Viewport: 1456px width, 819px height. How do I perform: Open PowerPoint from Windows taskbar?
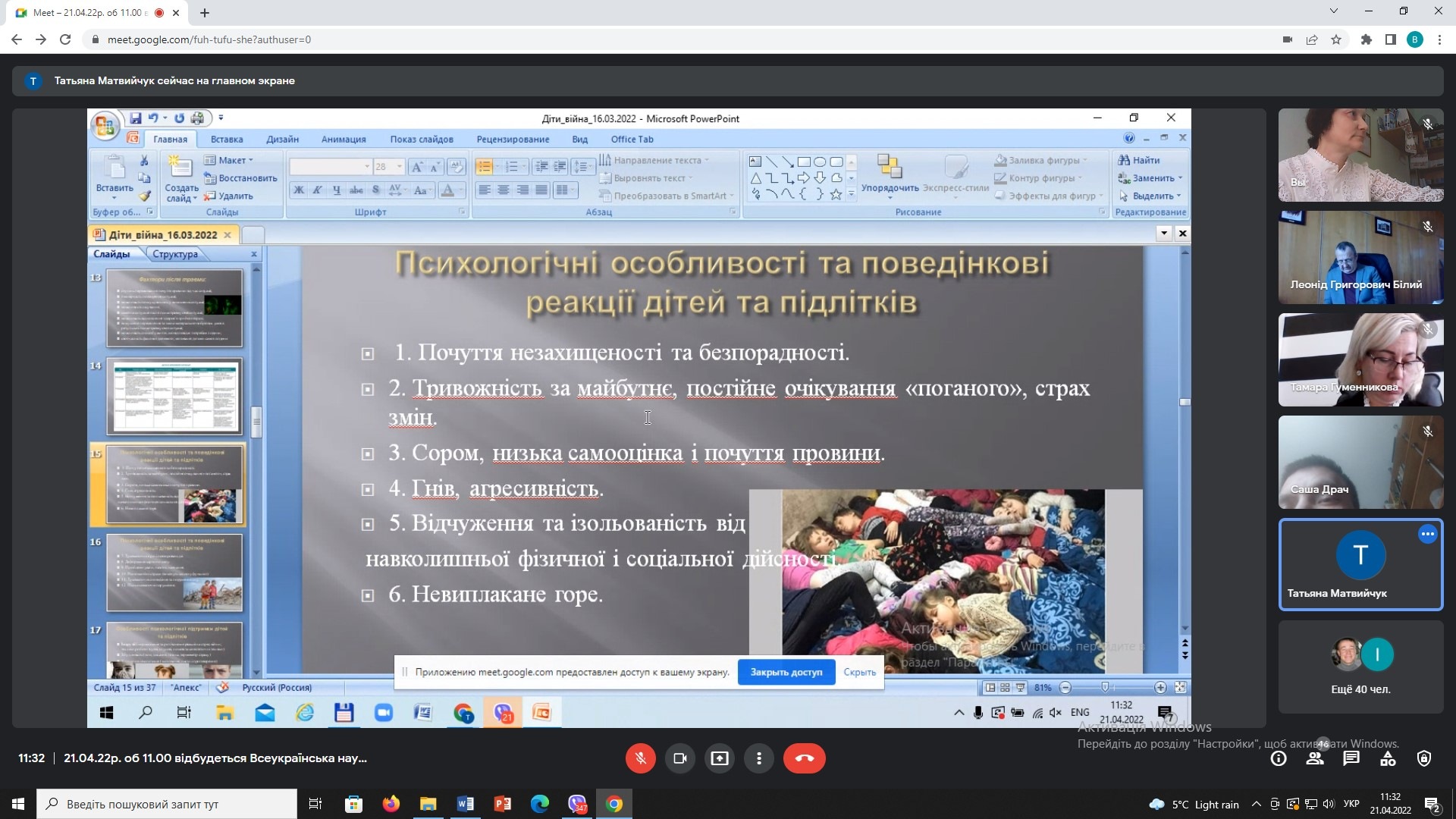click(x=502, y=804)
